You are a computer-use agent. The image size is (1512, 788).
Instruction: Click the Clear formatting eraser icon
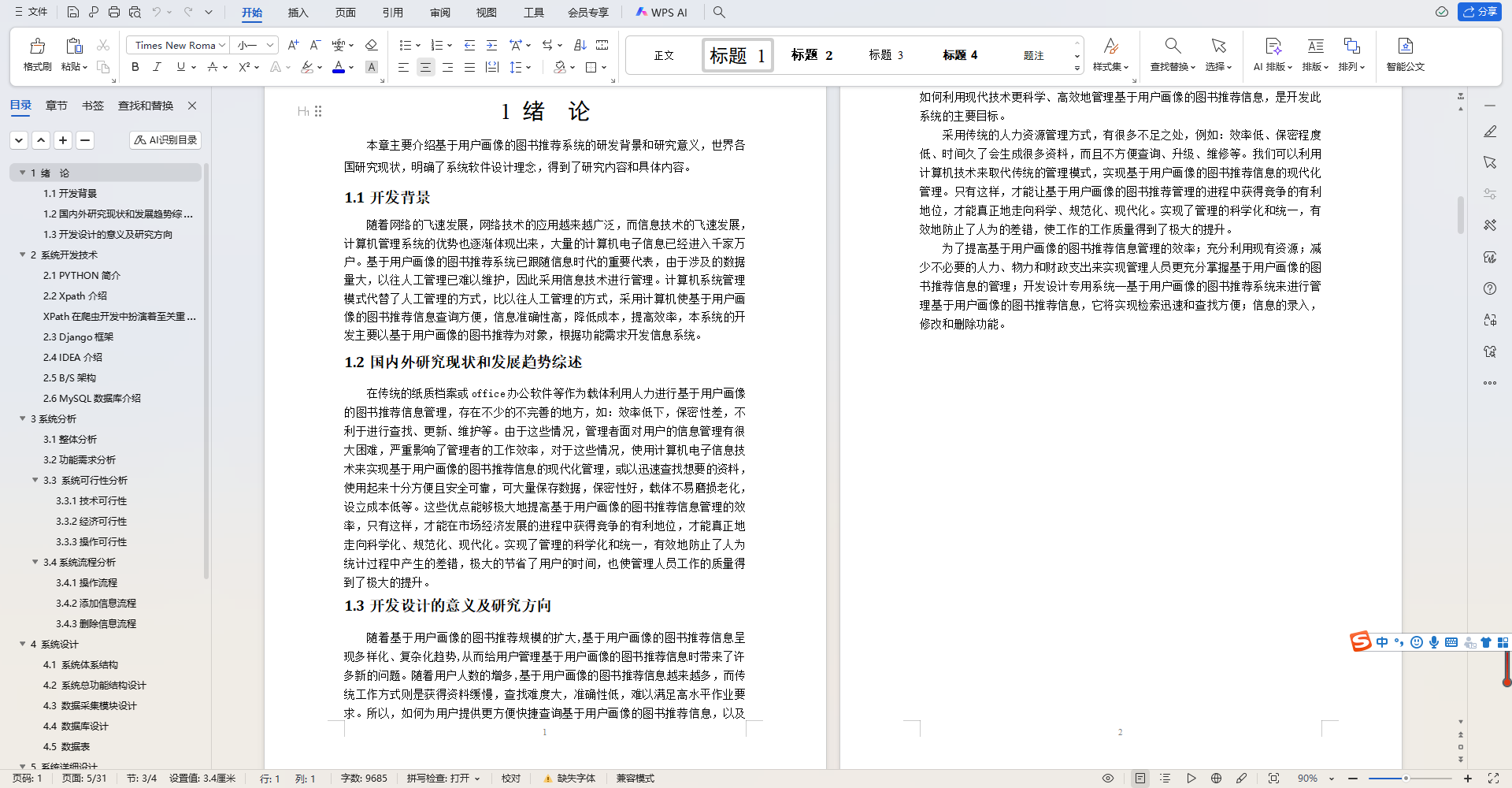[x=372, y=45]
